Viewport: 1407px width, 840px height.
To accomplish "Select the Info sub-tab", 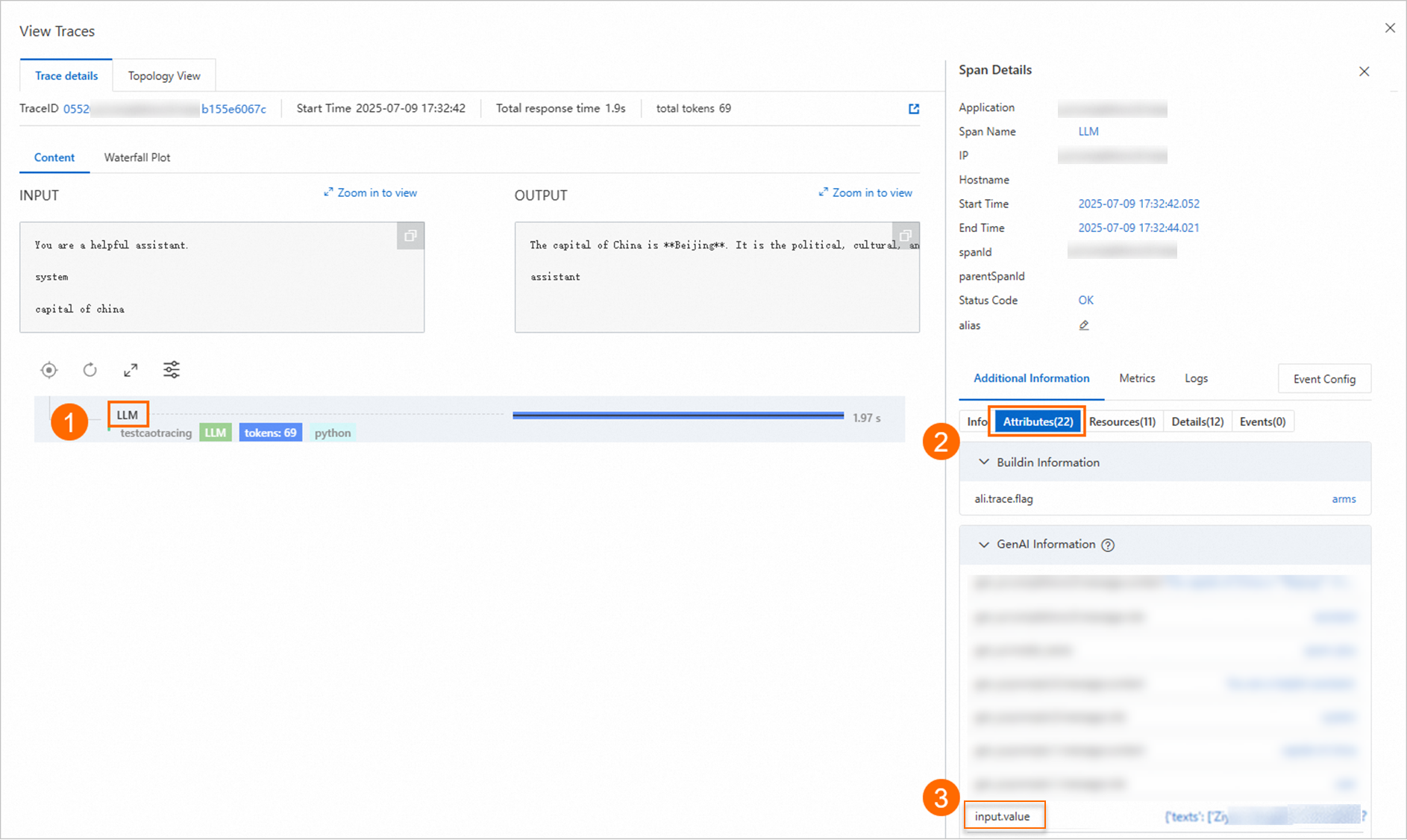I will [977, 421].
